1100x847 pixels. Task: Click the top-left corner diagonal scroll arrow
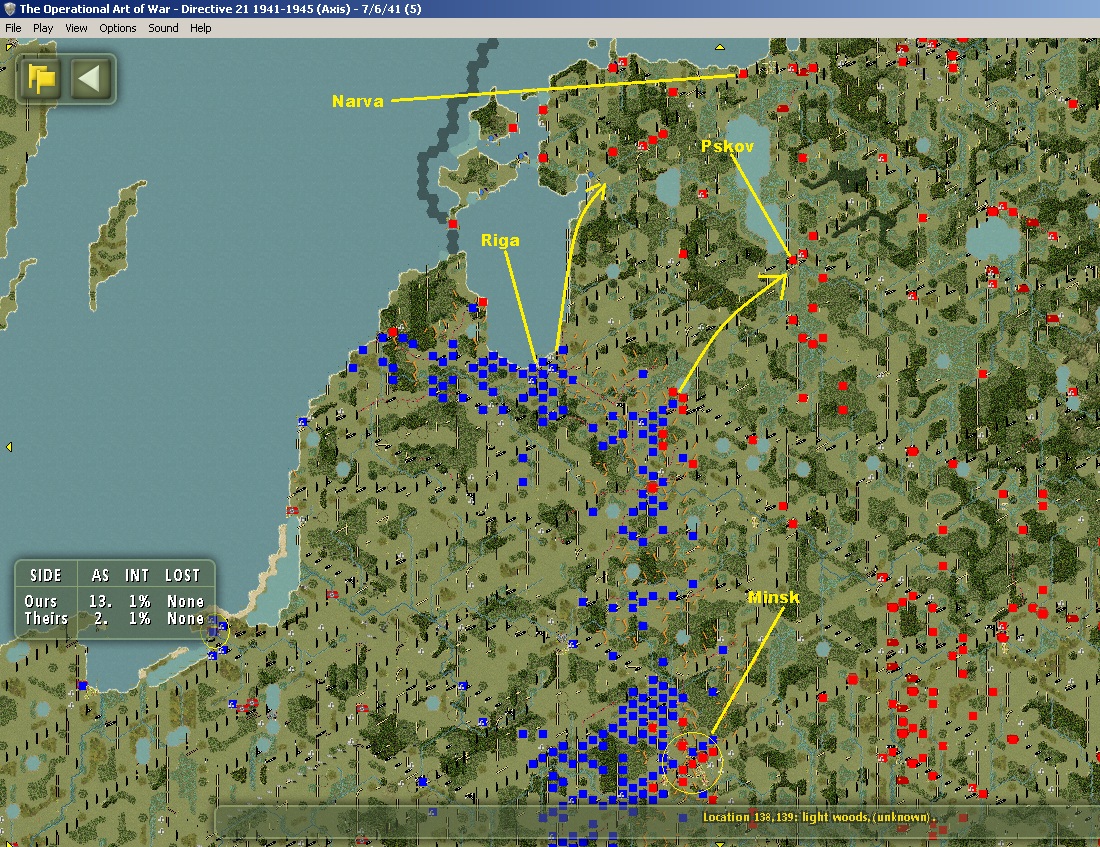coord(7,45)
